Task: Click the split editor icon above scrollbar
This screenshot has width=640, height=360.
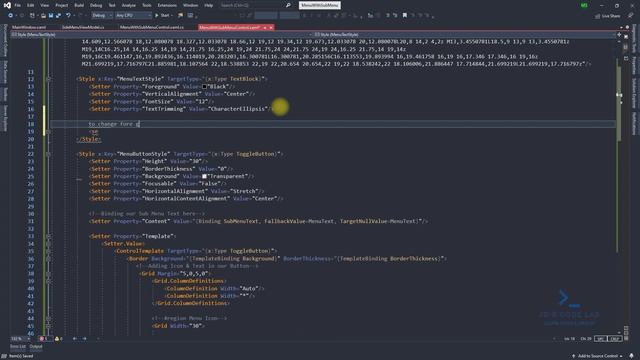Action: tap(619, 35)
